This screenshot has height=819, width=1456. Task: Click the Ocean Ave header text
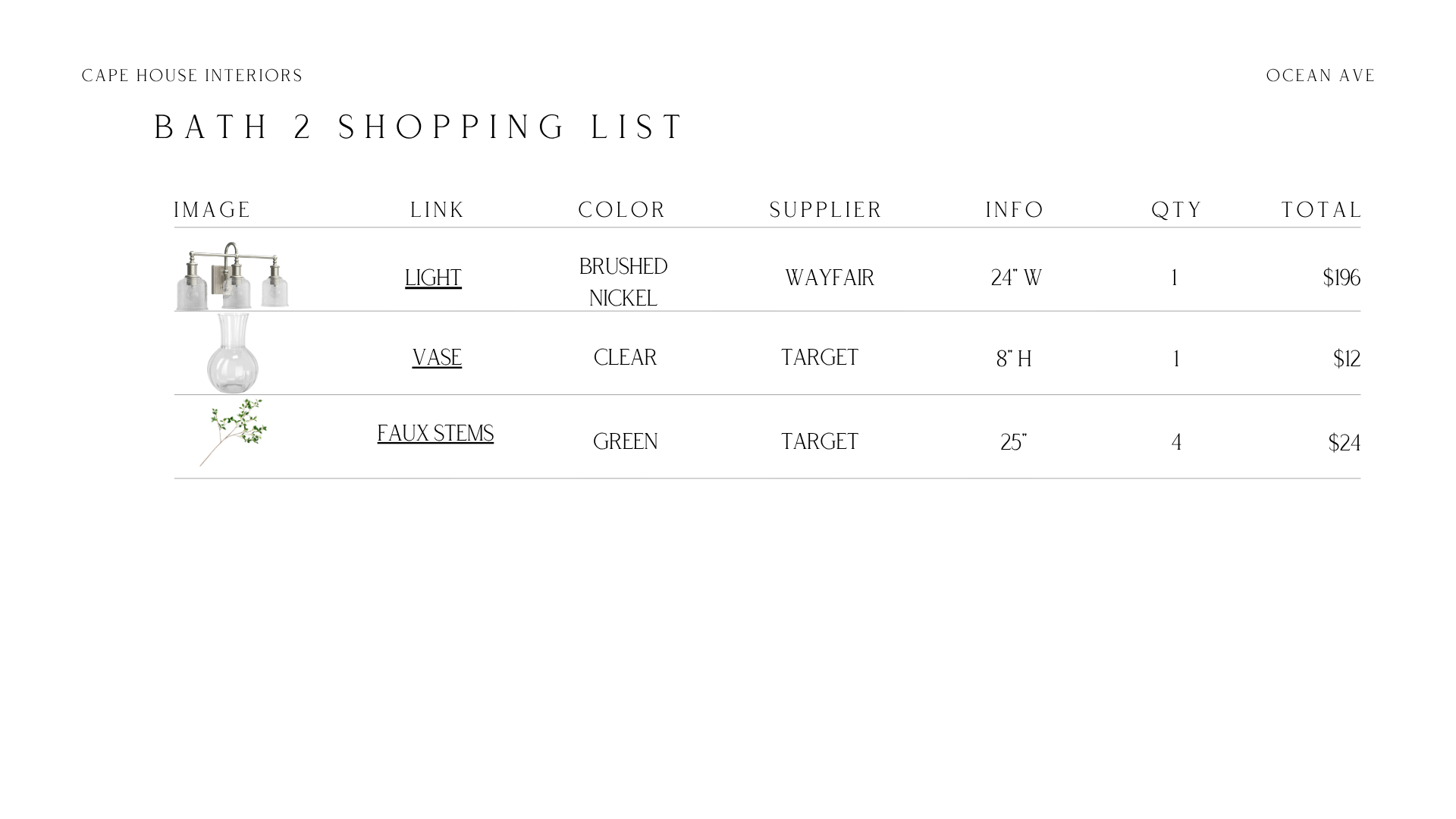pos(1320,76)
